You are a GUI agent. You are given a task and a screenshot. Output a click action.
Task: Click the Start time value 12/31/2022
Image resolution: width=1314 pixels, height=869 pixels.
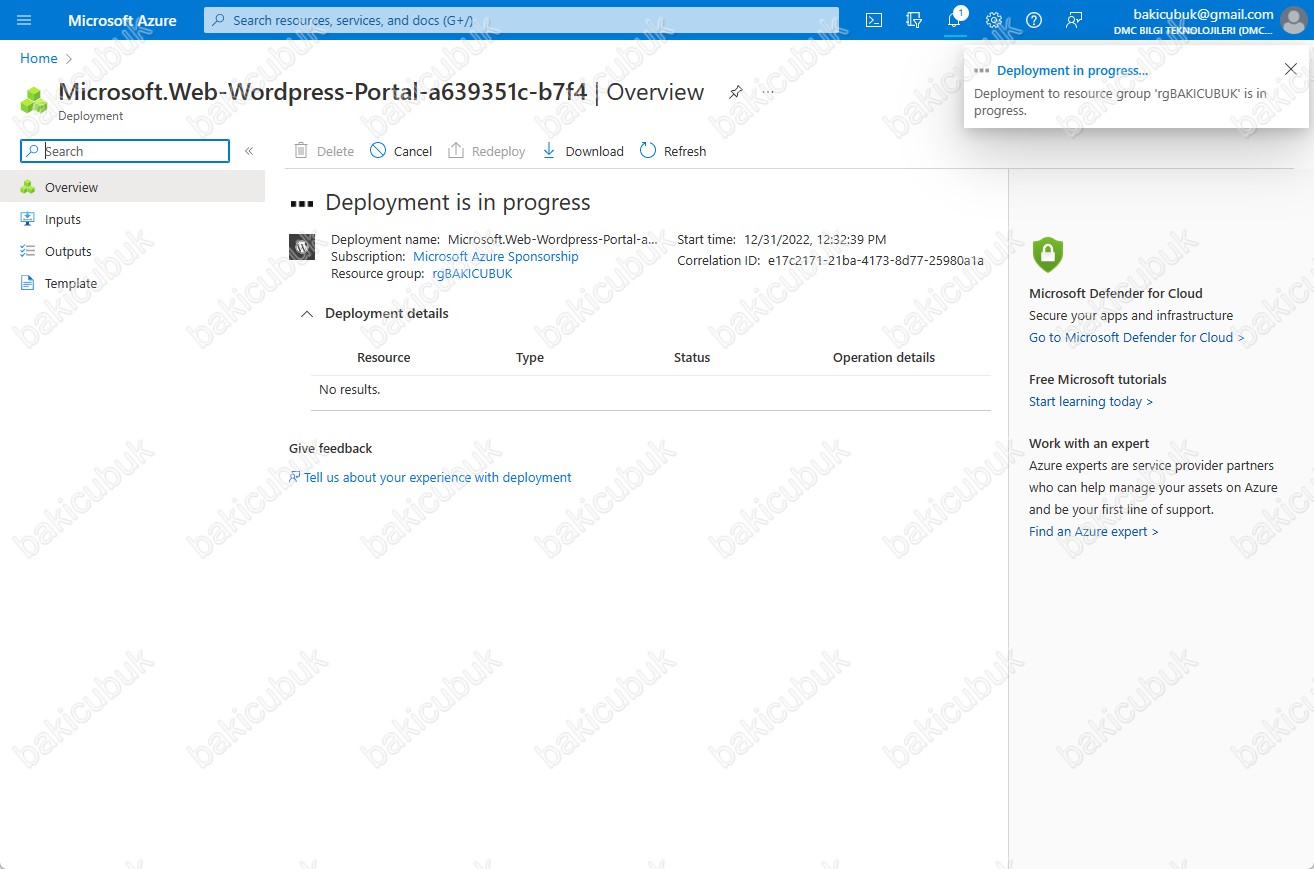[815, 240]
